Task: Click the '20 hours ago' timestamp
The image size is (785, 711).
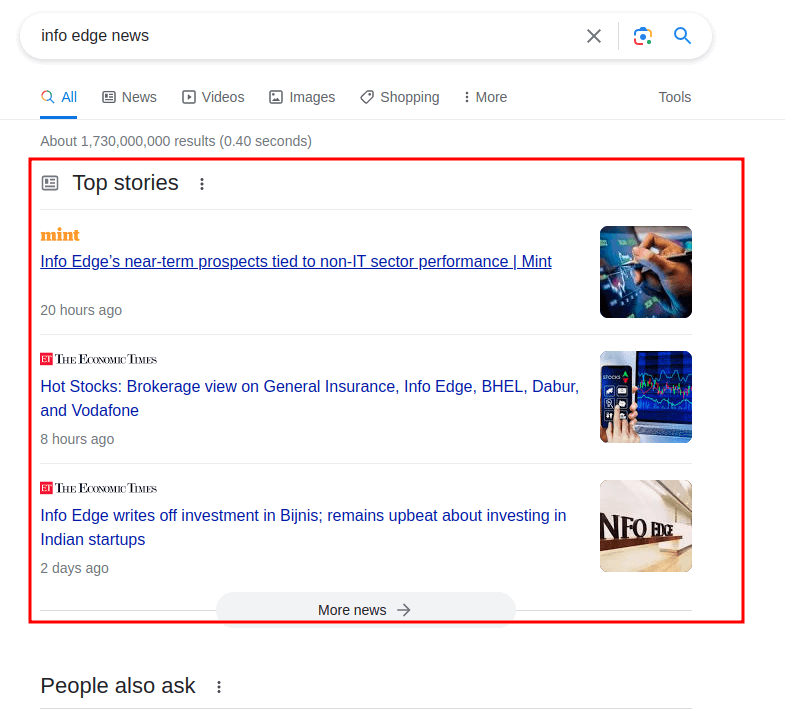Action: click(x=81, y=310)
